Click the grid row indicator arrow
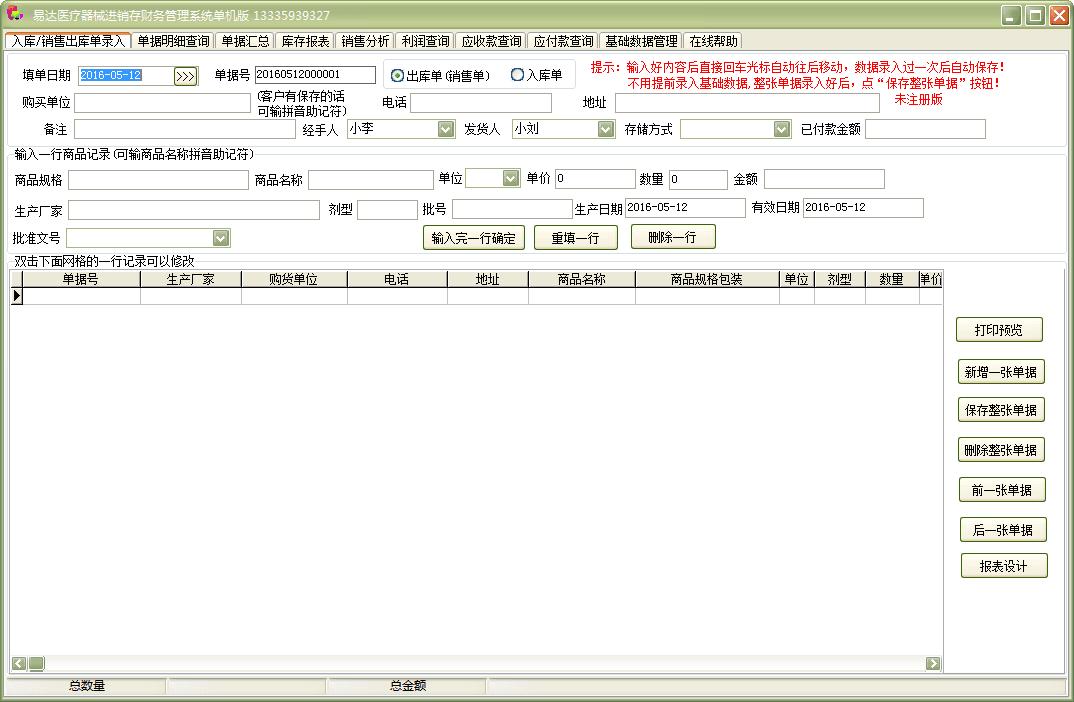Image resolution: width=1074 pixels, height=702 pixels. point(16,296)
